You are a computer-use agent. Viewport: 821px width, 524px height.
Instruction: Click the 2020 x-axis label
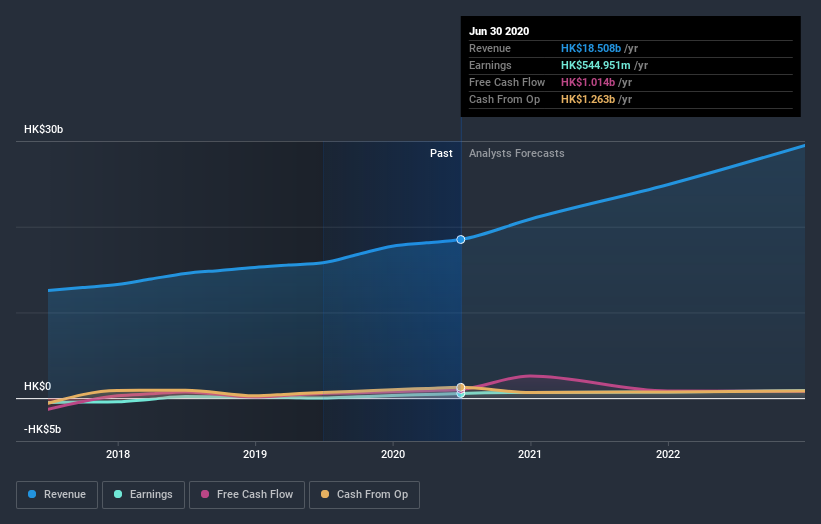click(x=393, y=454)
